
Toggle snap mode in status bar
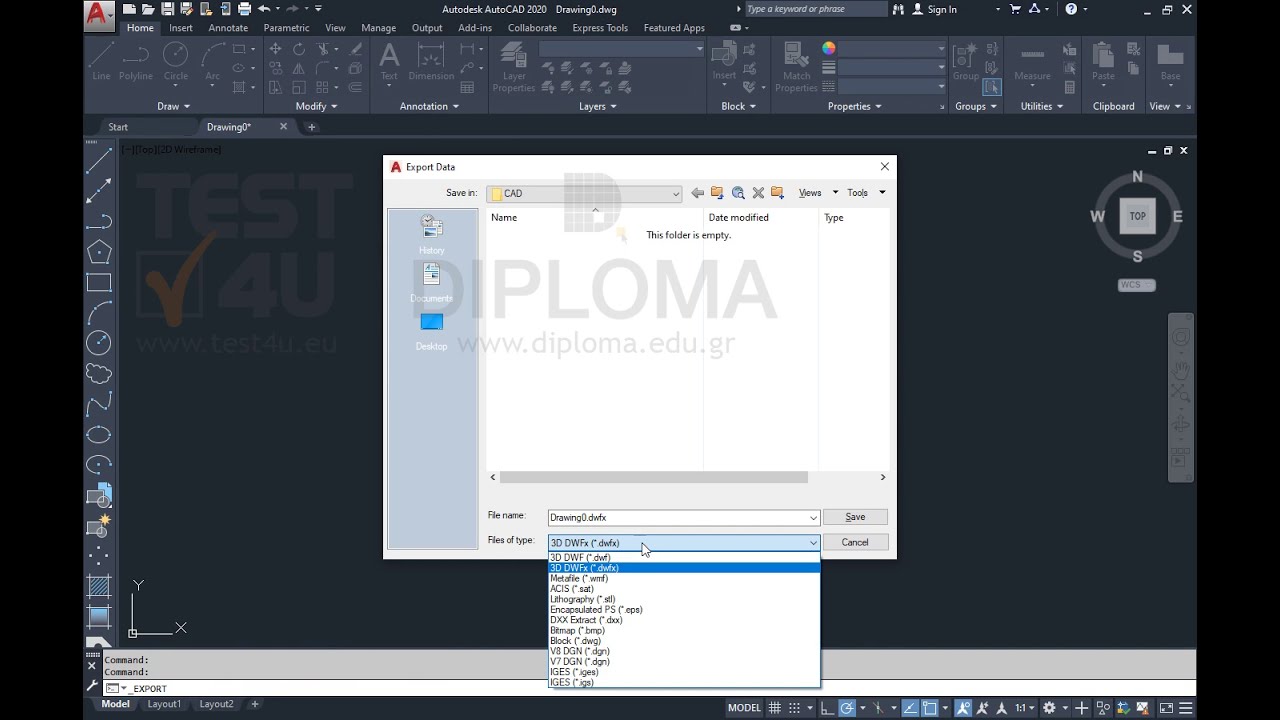793,708
